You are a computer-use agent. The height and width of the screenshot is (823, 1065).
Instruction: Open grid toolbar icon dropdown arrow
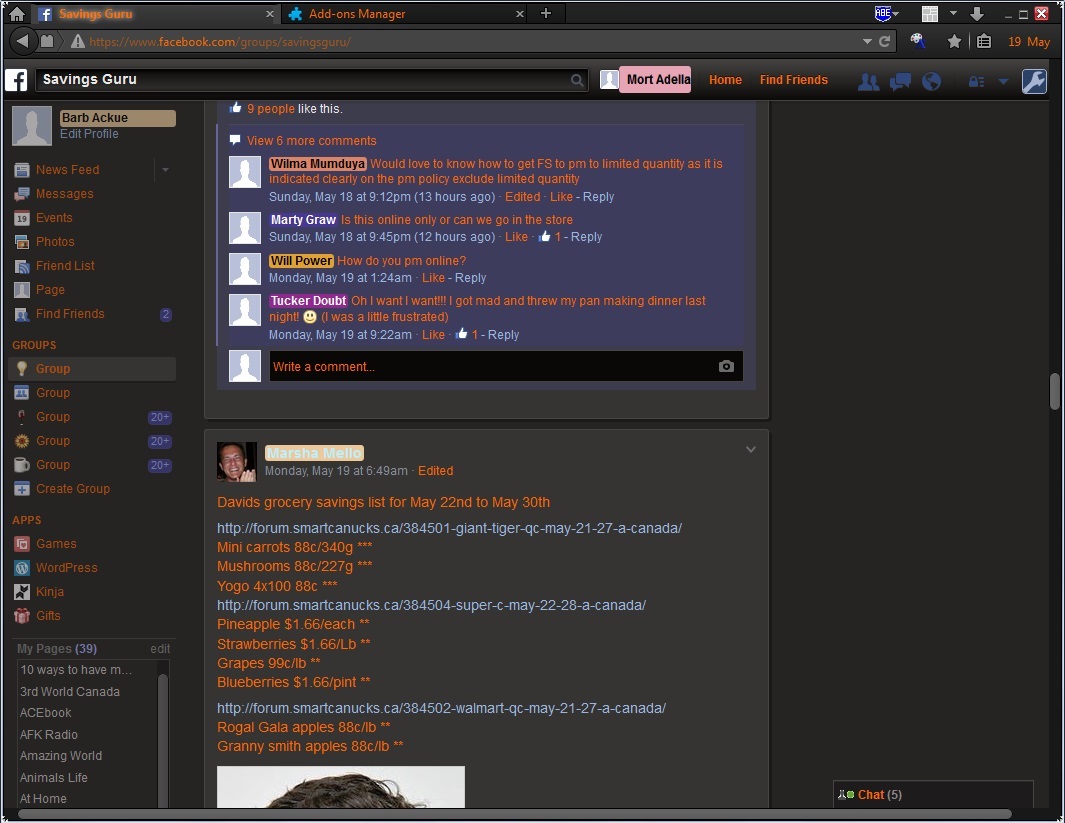click(953, 13)
